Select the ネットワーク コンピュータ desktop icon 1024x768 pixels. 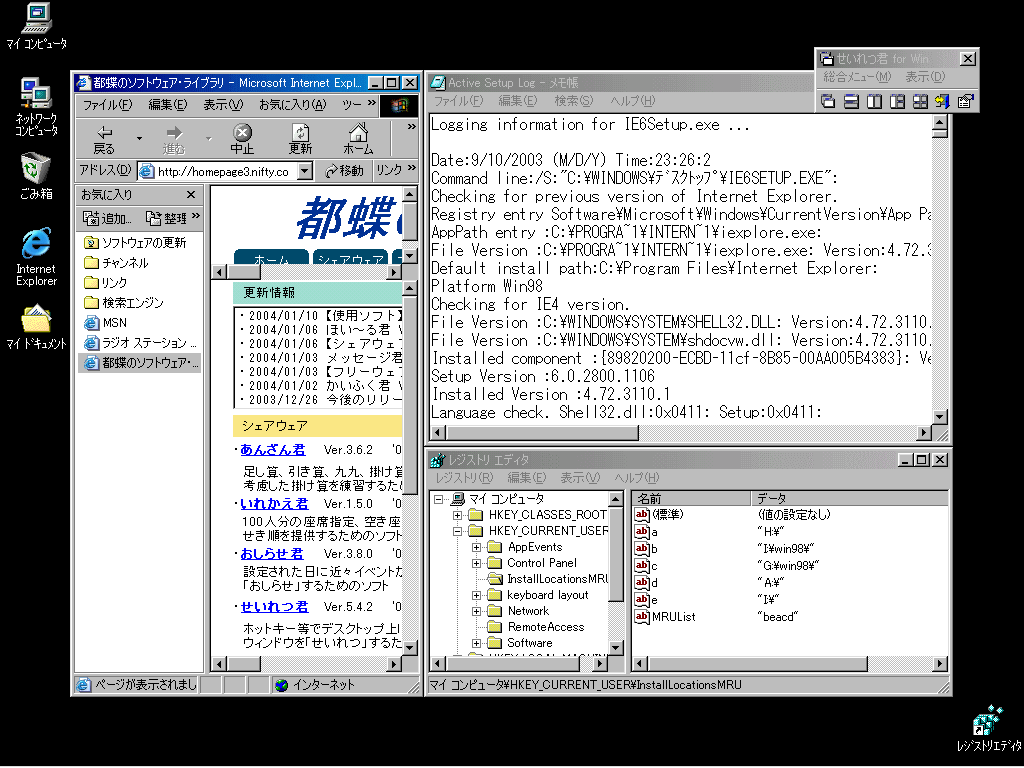37,106
